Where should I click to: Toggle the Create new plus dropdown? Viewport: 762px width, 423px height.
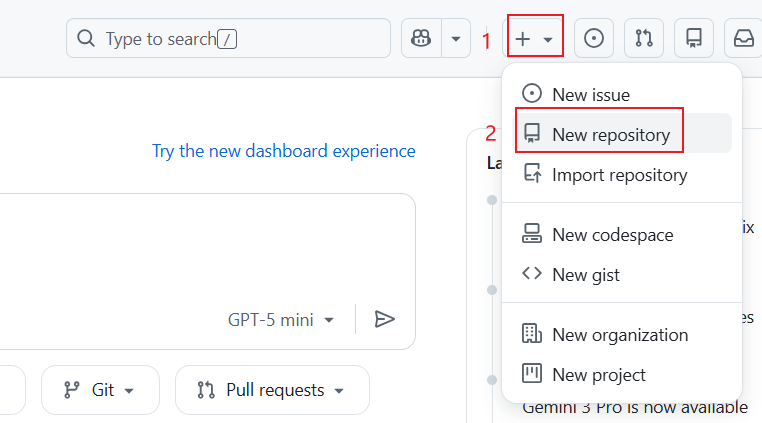[x=535, y=39]
